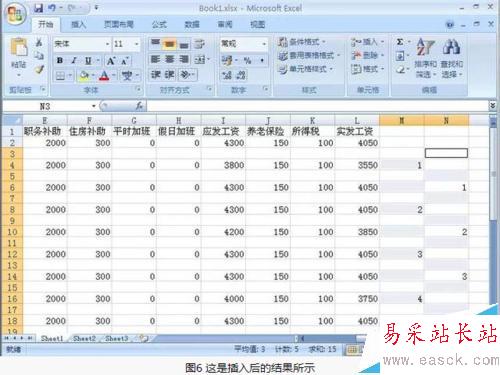Align text left
Screen dimensions: 500x375
155,59
